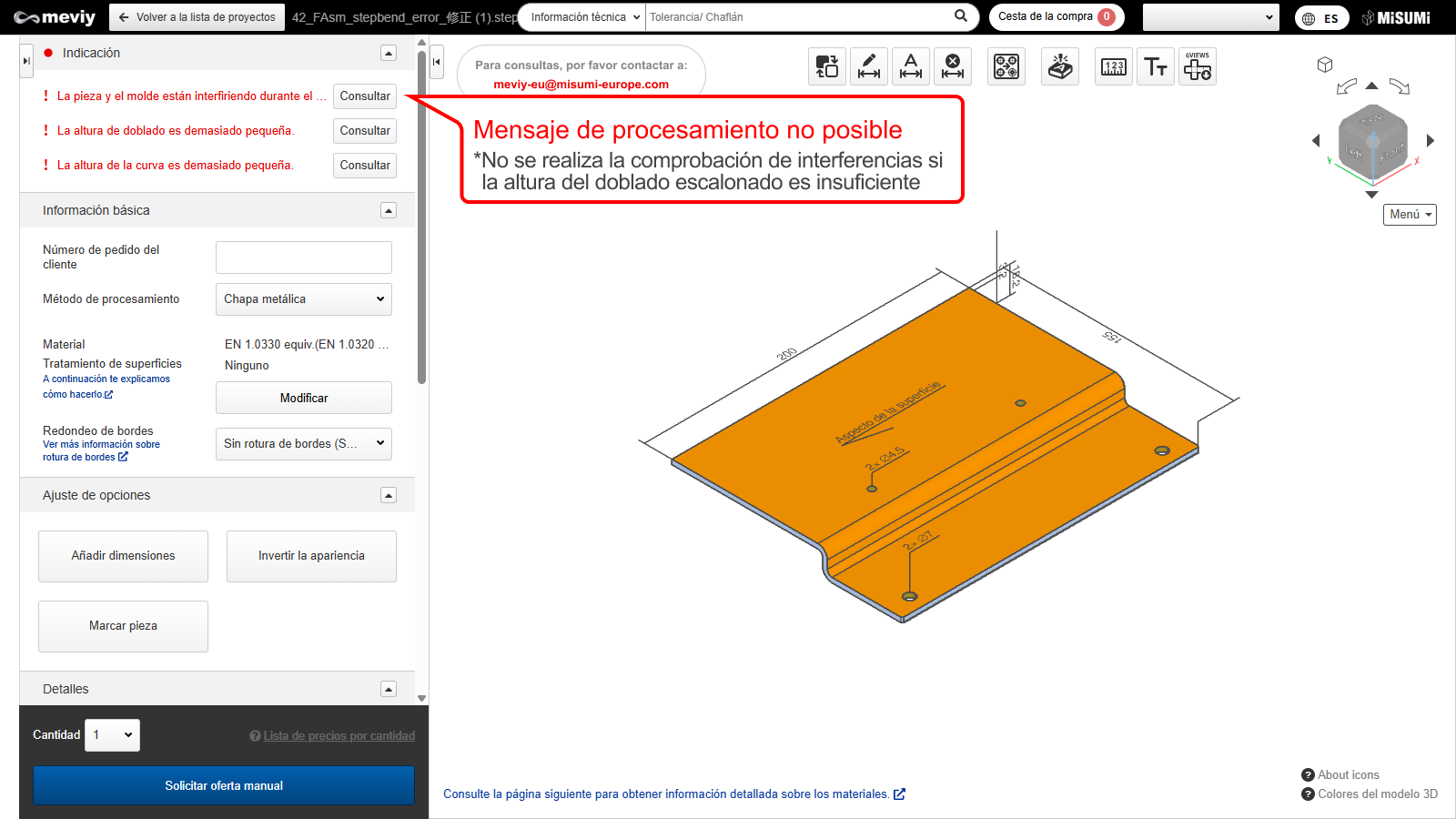Click the 6VIEWS download icon
This screenshot has width=1456, height=819.
[x=1197, y=66]
